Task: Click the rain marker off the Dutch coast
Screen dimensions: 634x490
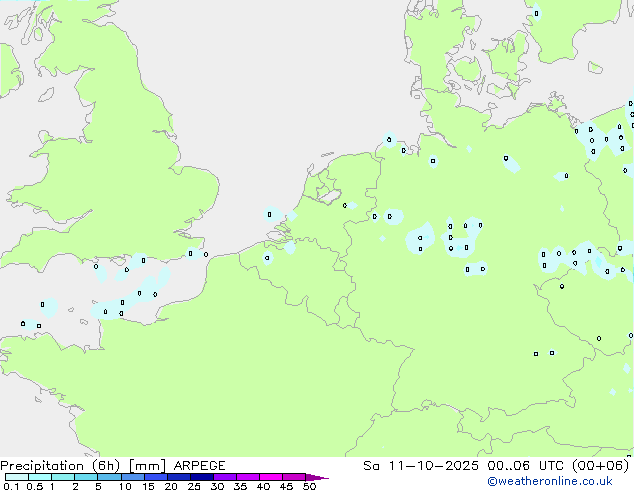Action: [x=269, y=213]
